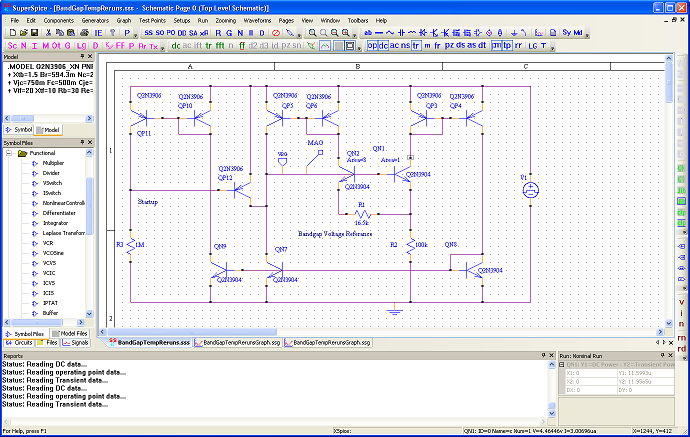690x437 pixels.
Task: Toggle the waveform curve display button
Action: click(325, 46)
